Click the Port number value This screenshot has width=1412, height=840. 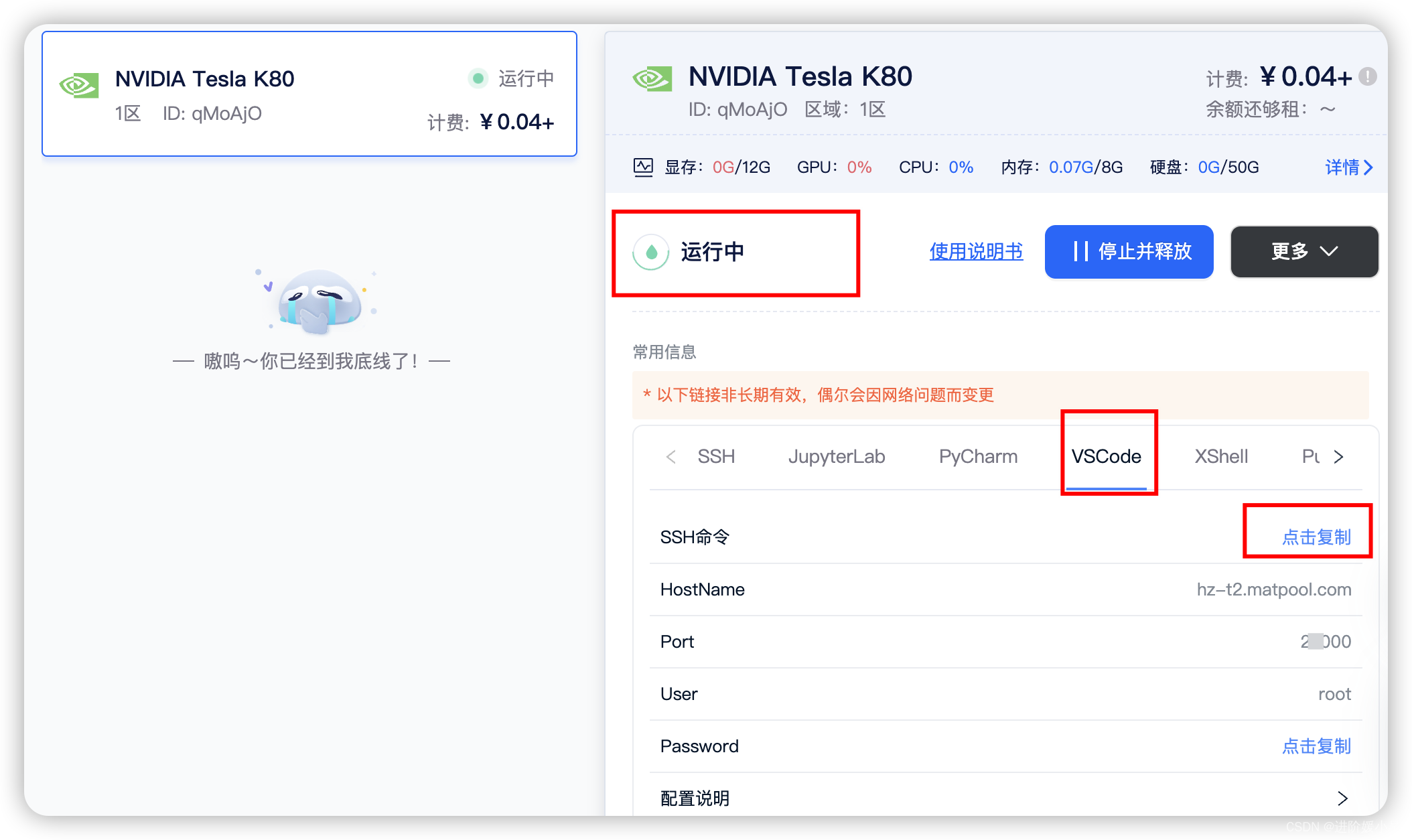pos(1326,642)
